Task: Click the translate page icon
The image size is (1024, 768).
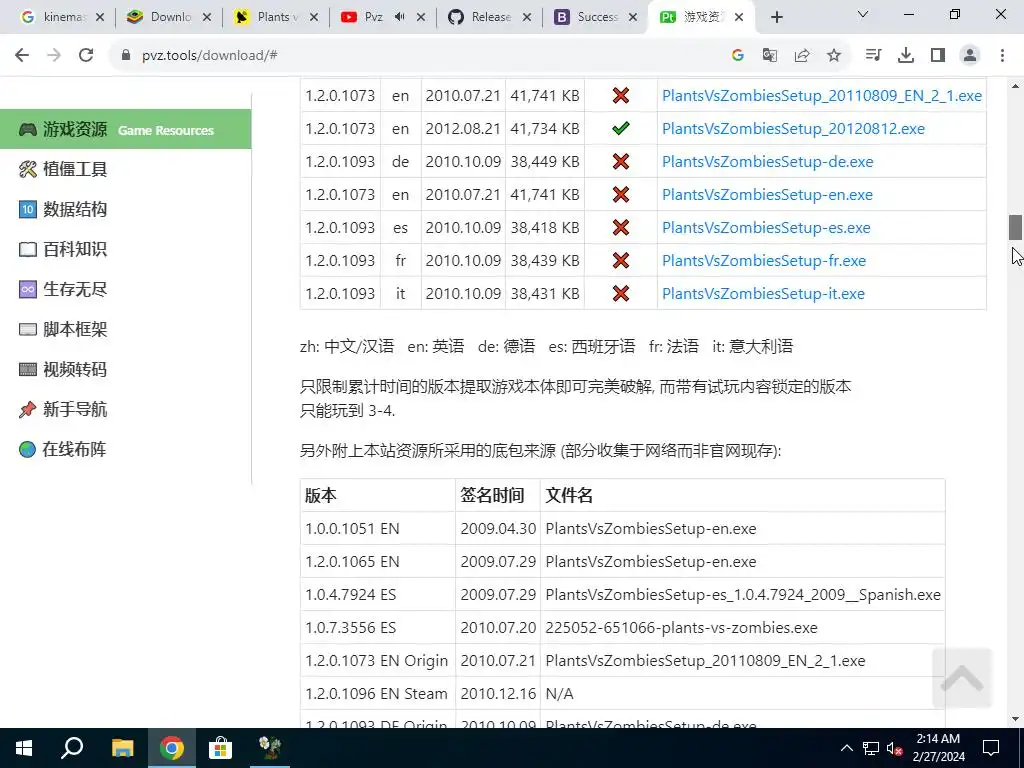Action: click(x=770, y=56)
